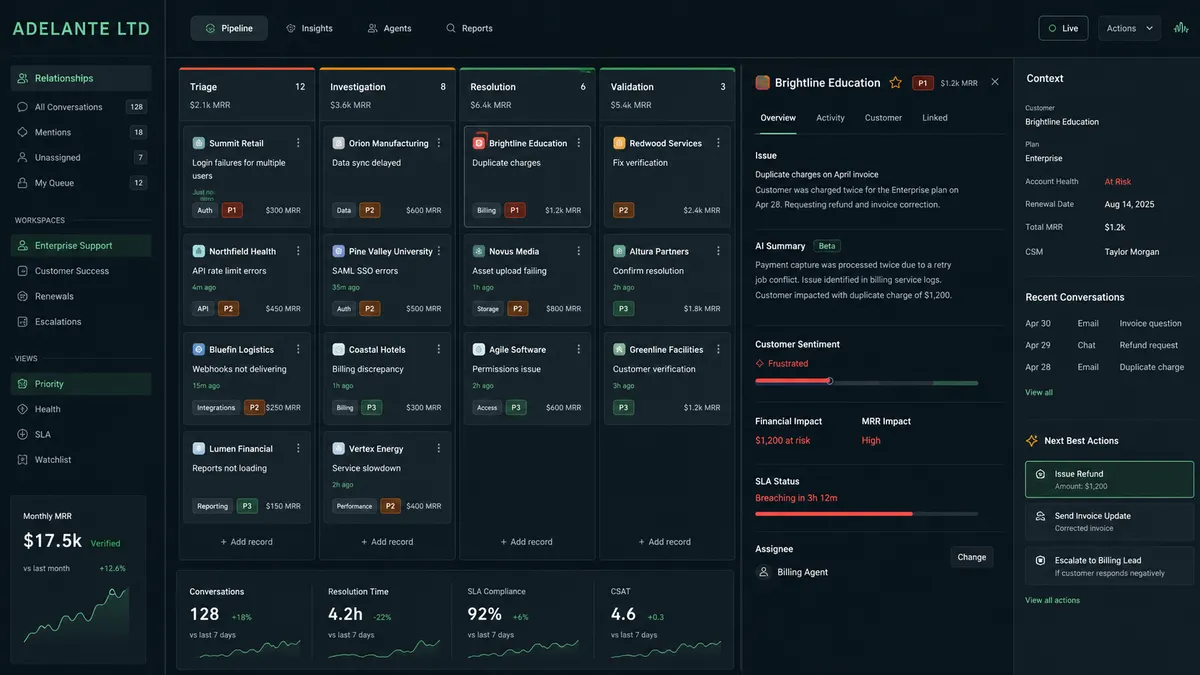Open the Altura Partners card menu dots

pyautogui.click(x=718, y=251)
